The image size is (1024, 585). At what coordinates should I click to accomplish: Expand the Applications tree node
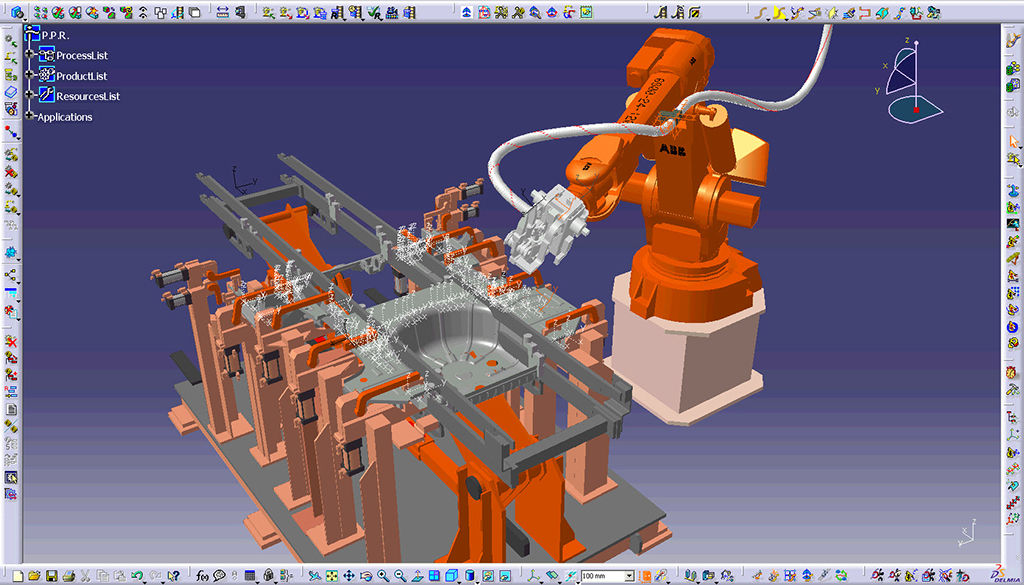tap(31, 117)
